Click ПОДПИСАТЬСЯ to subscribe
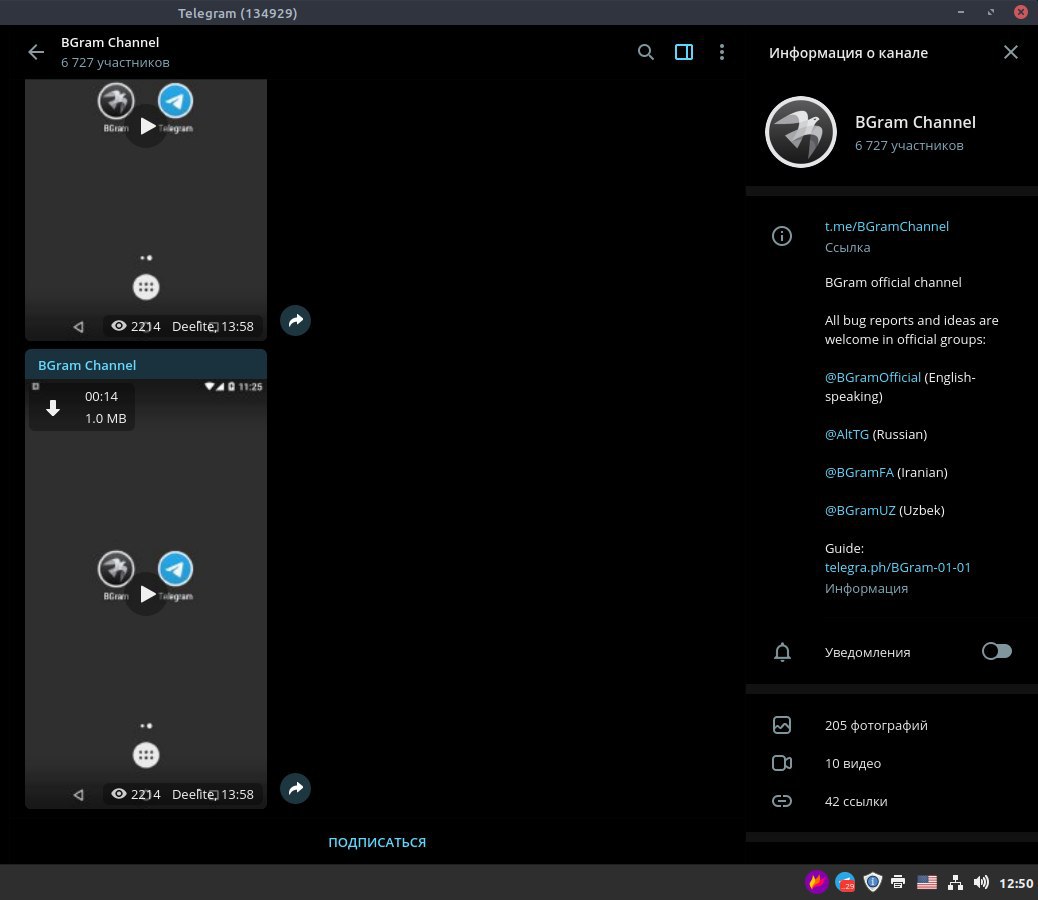 point(377,842)
